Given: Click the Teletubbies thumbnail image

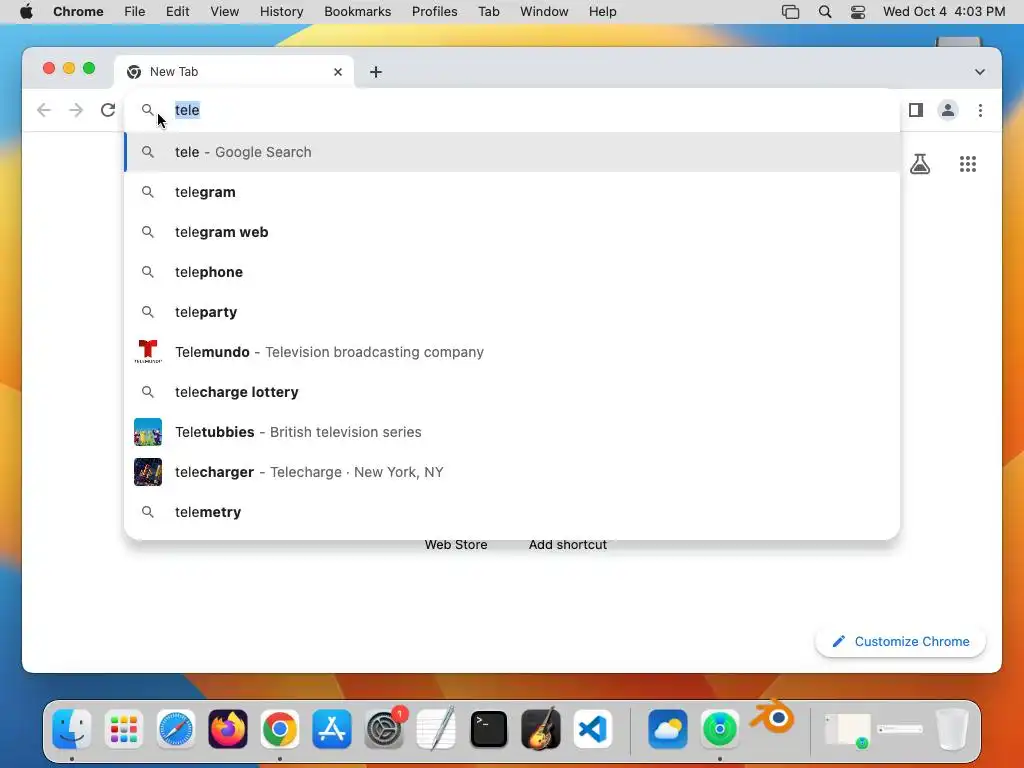Looking at the screenshot, I should click(x=148, y=432).
